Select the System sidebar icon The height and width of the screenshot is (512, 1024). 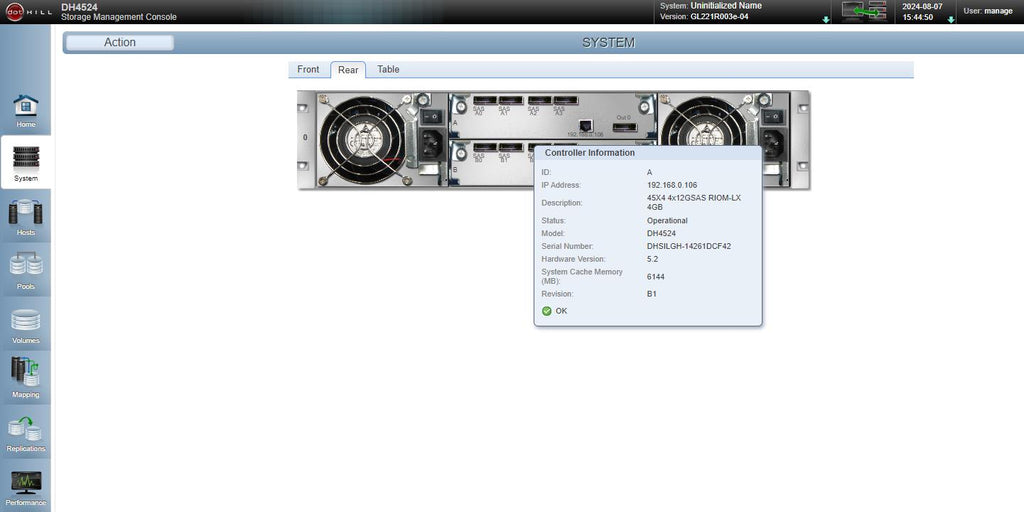(25, 163)
